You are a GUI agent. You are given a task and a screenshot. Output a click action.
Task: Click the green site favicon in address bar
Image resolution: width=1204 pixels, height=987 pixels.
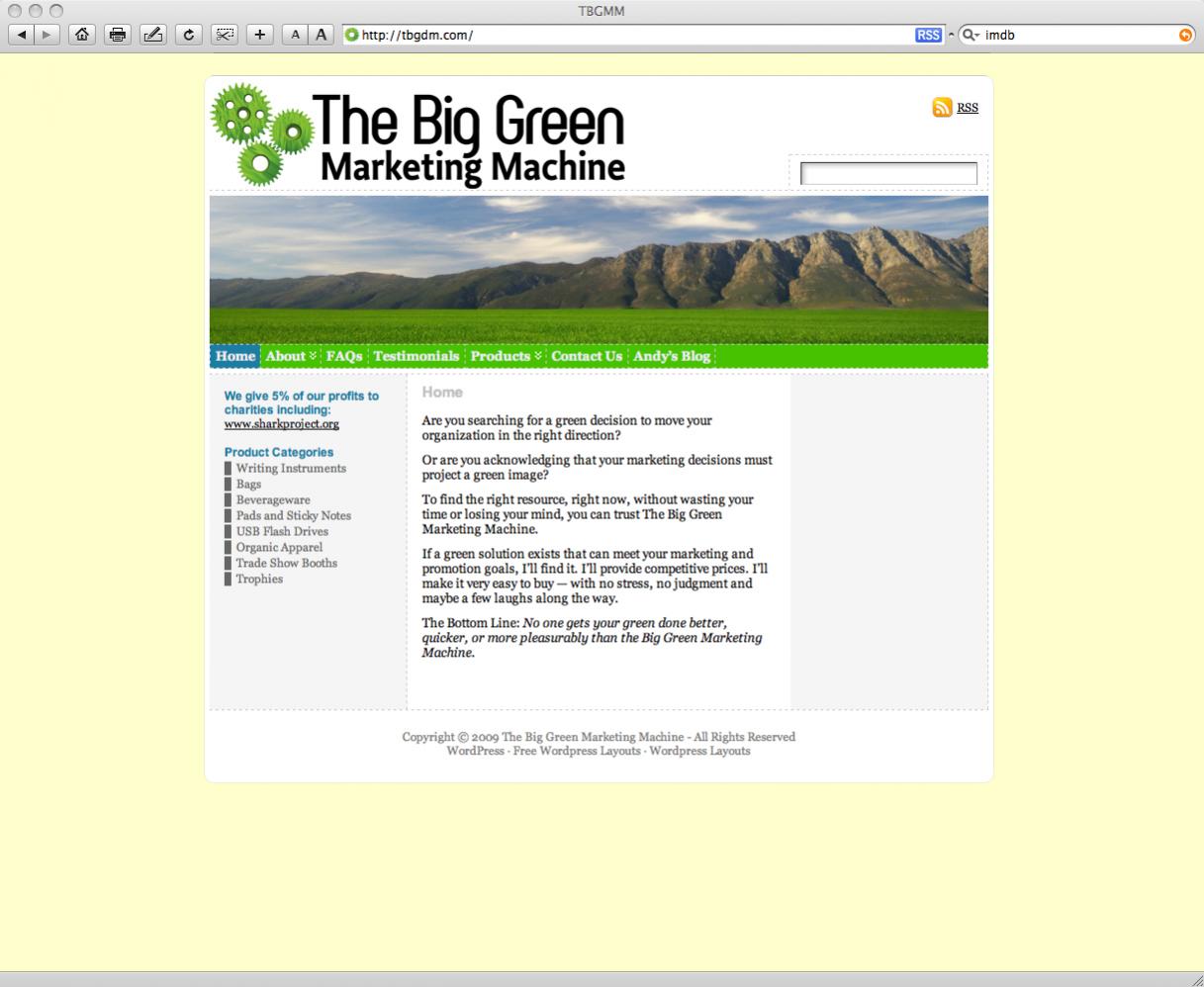tap(351, 35)
